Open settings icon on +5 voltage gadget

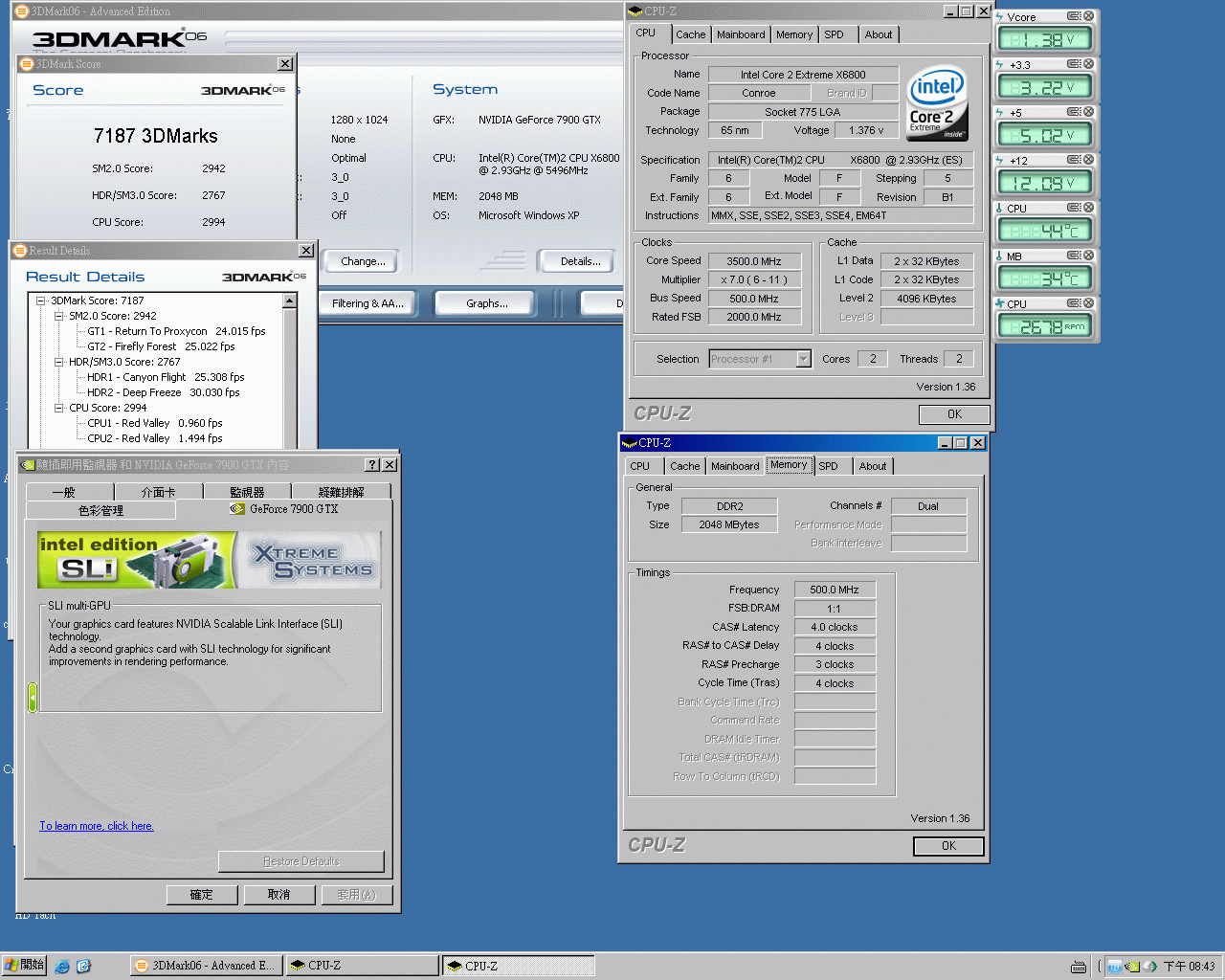point(1074,112)
